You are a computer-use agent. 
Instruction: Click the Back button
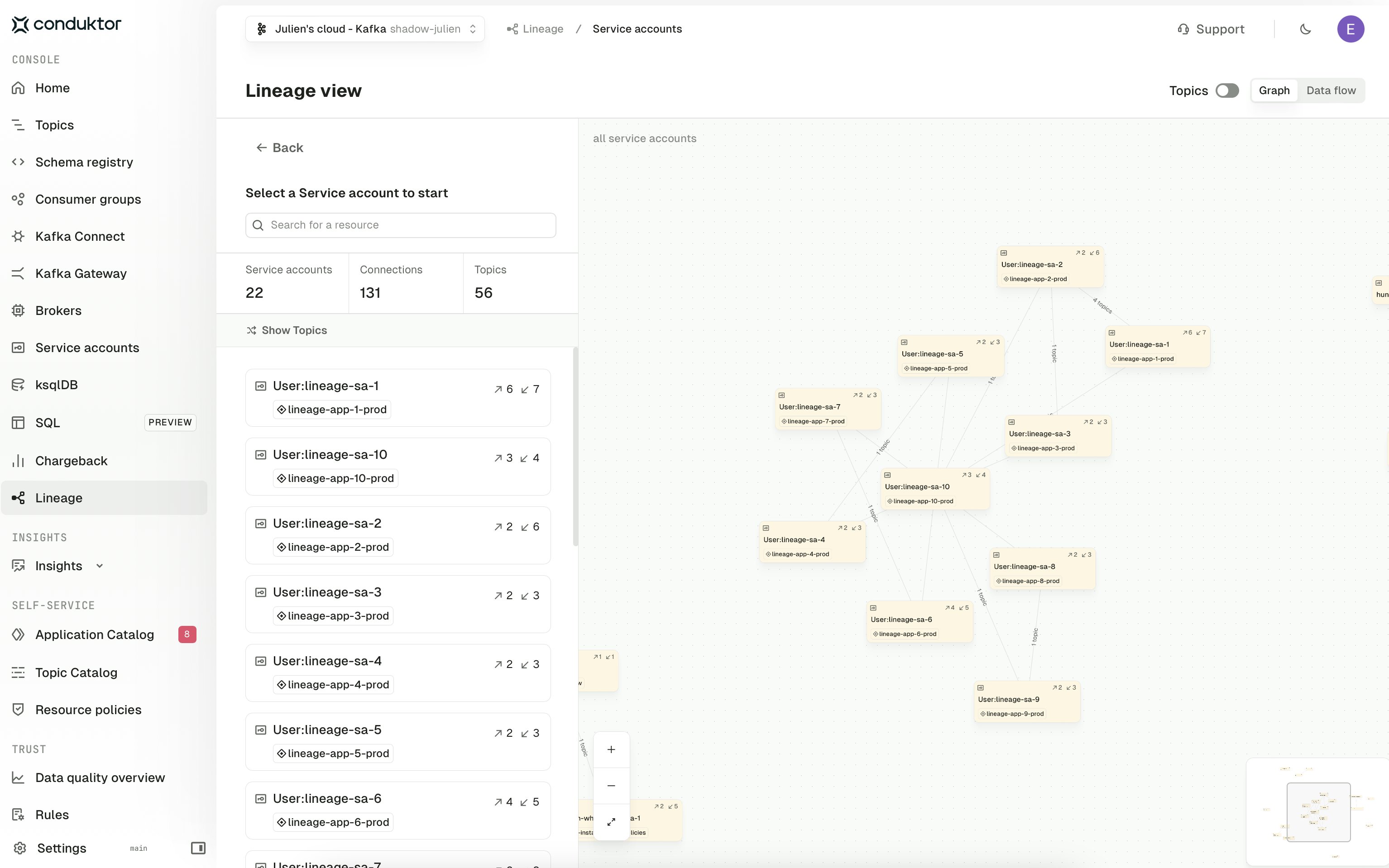coord(280,148)
